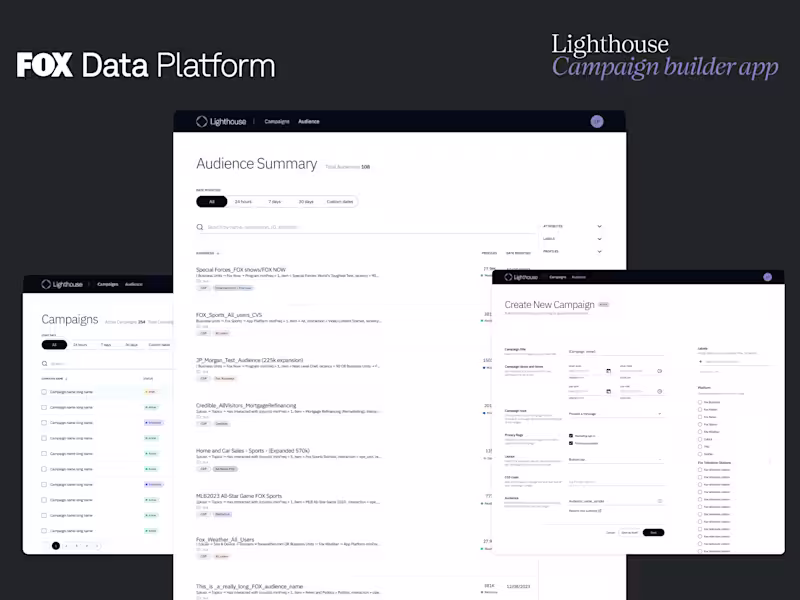Tick the checkbox of the yellow draft-status campaign
Viewport: 800px width, 600px height.
tap(44, 392)
